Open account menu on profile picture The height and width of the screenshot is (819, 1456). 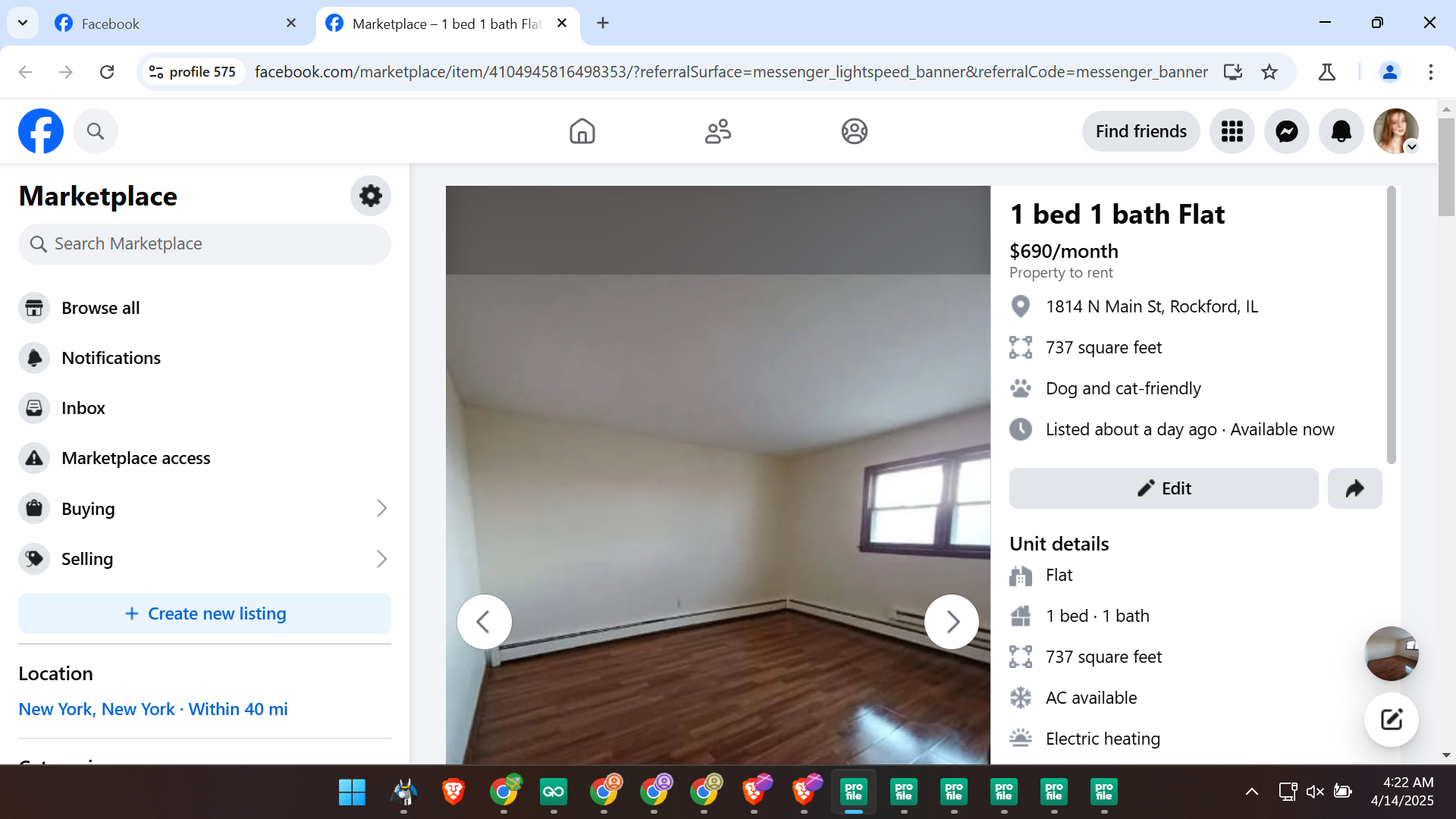pyautogui.click(x=1395, y=131)
